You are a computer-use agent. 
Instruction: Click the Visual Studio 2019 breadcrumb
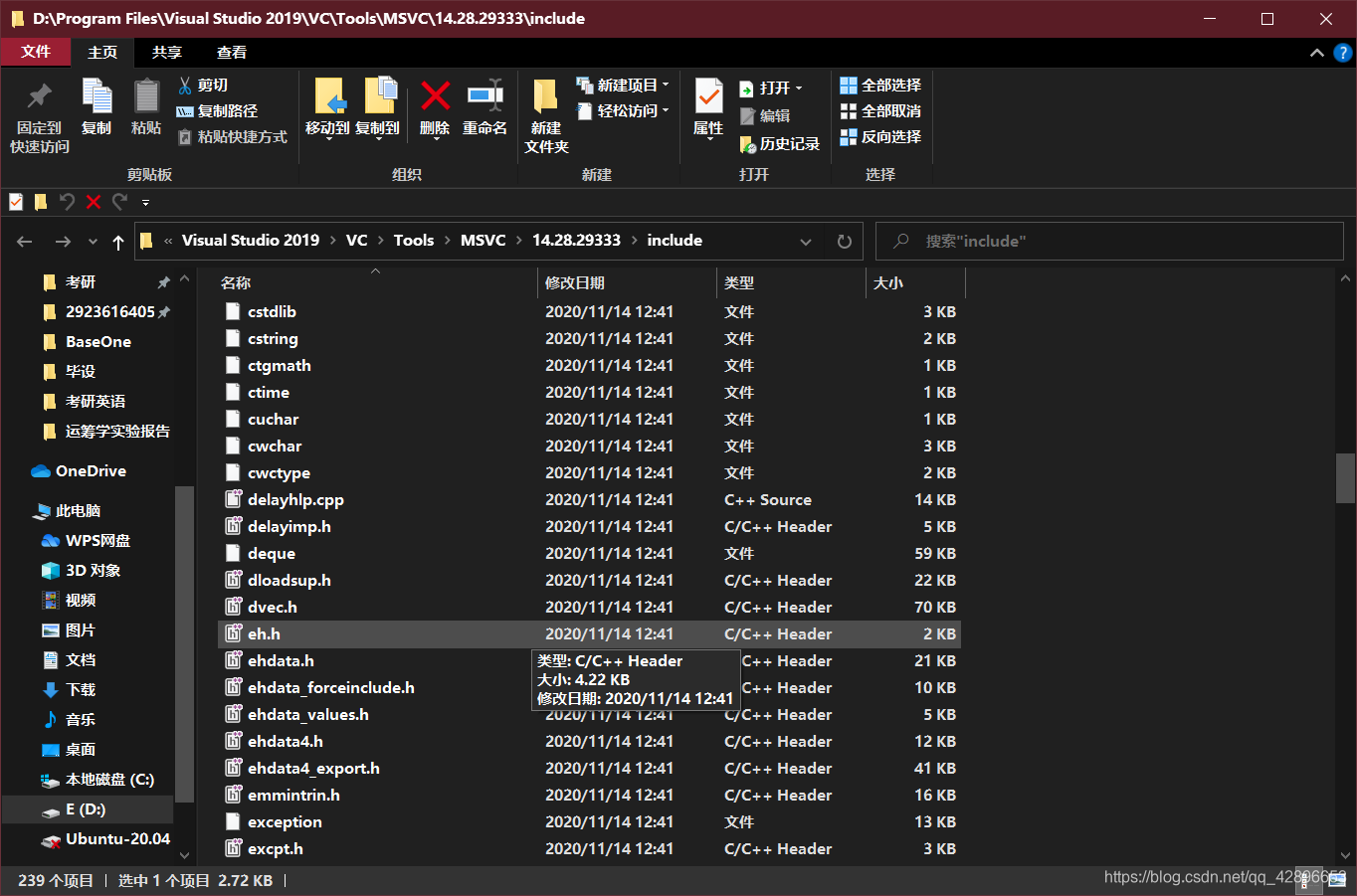tap(251, 241)
